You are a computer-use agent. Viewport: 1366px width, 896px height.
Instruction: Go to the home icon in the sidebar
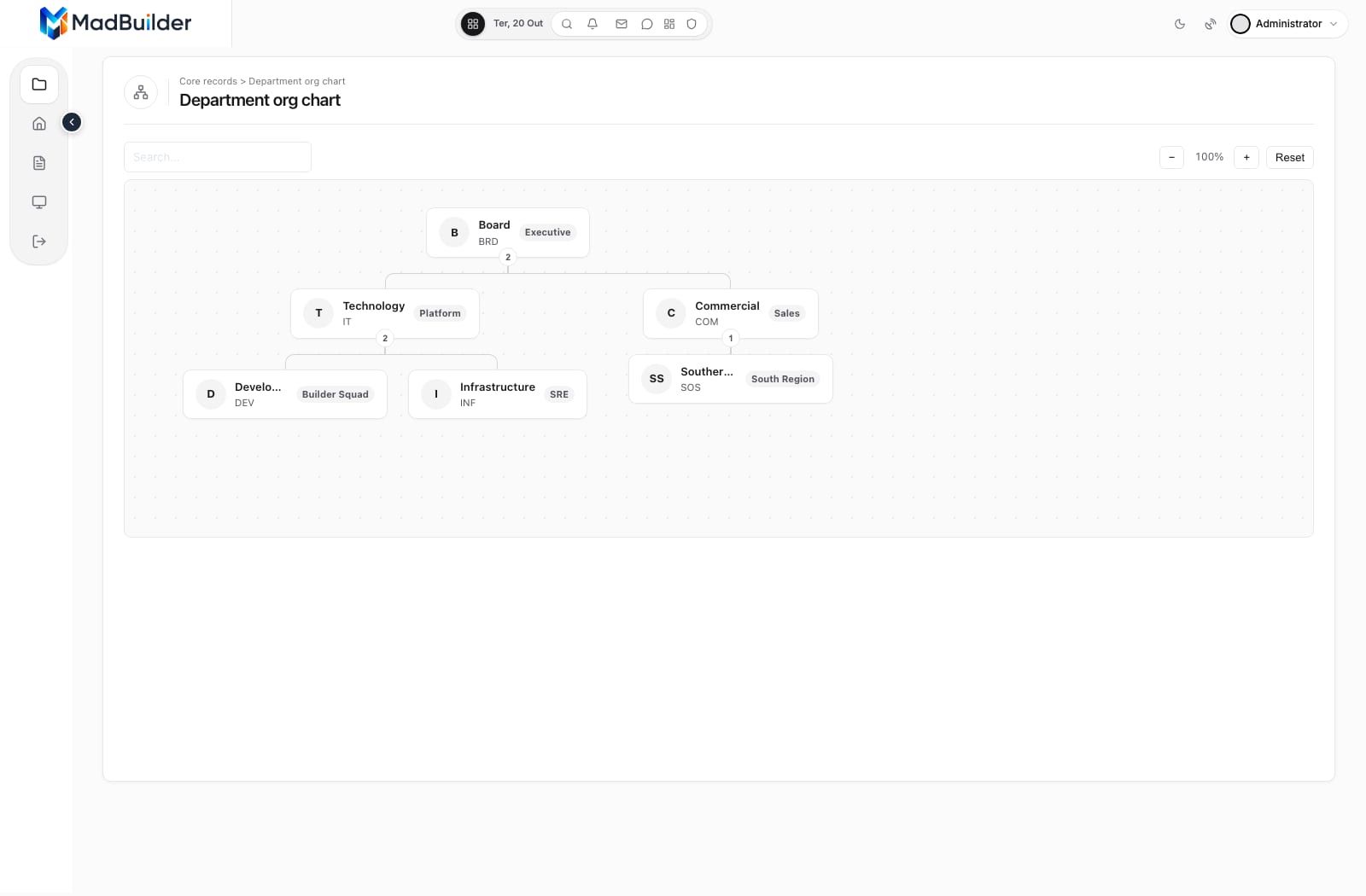click(x=39, y=124)
